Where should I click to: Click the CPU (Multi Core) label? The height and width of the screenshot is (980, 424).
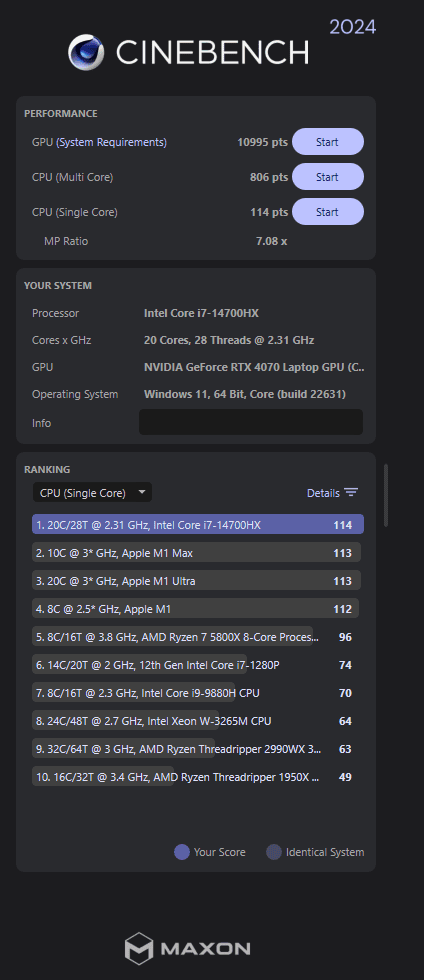coord(73,178)
